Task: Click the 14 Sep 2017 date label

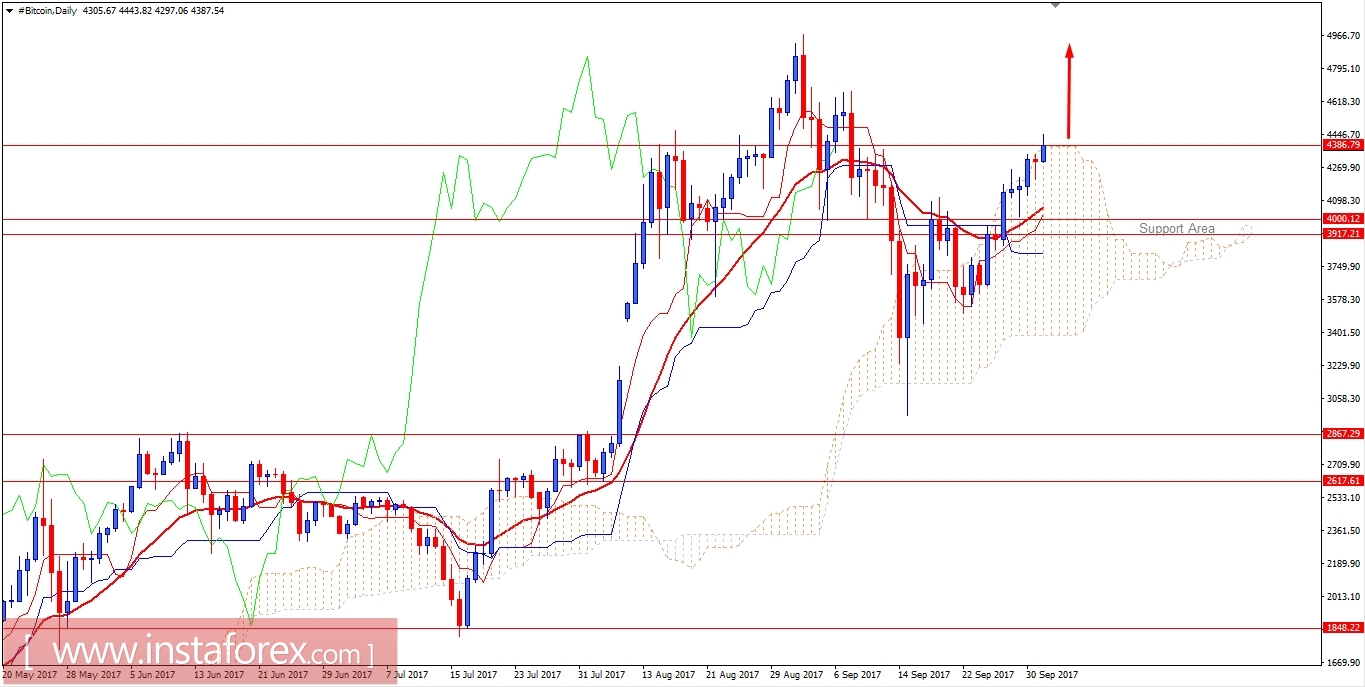Action: 924,675
